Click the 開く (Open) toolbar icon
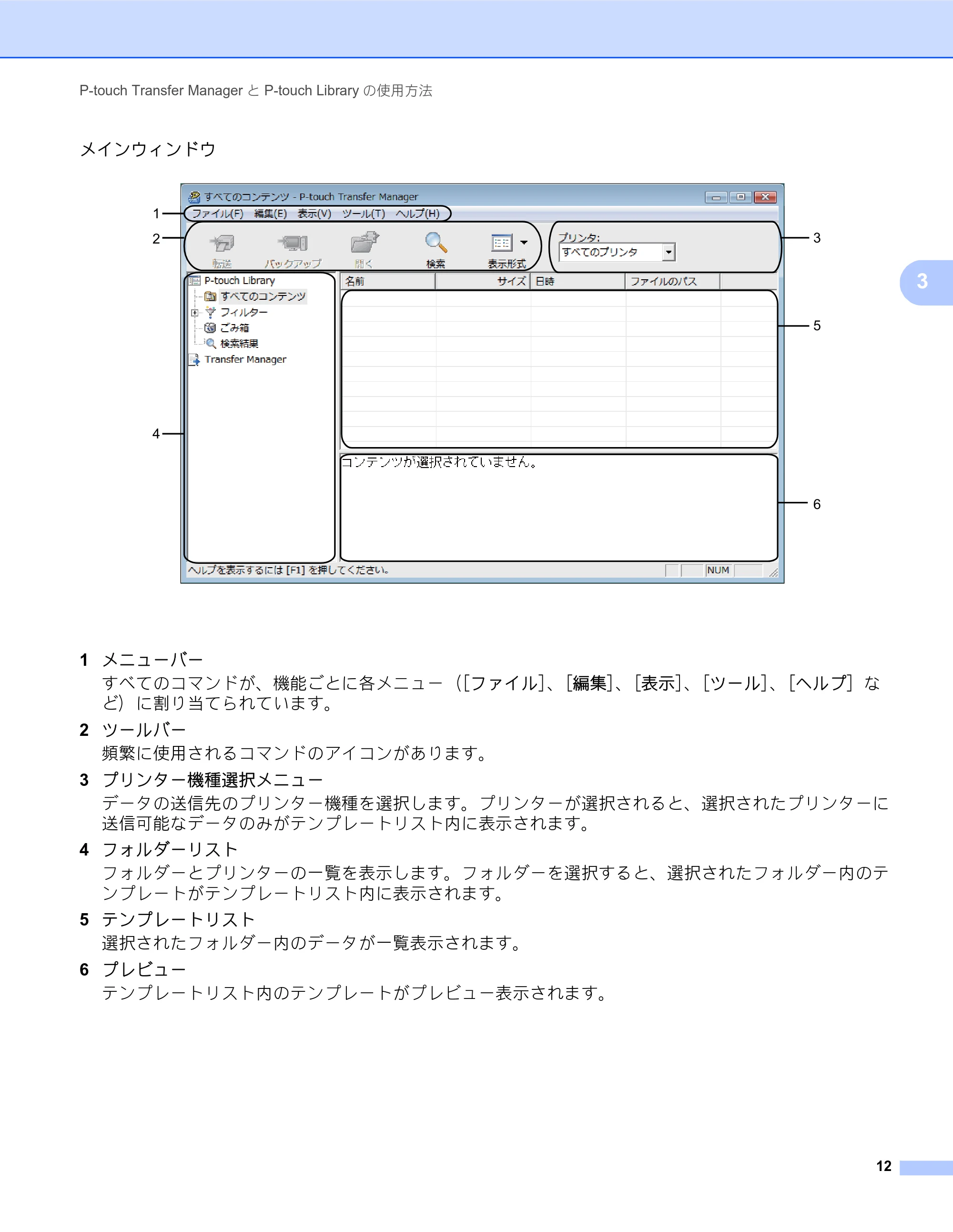 pos(364,243)
